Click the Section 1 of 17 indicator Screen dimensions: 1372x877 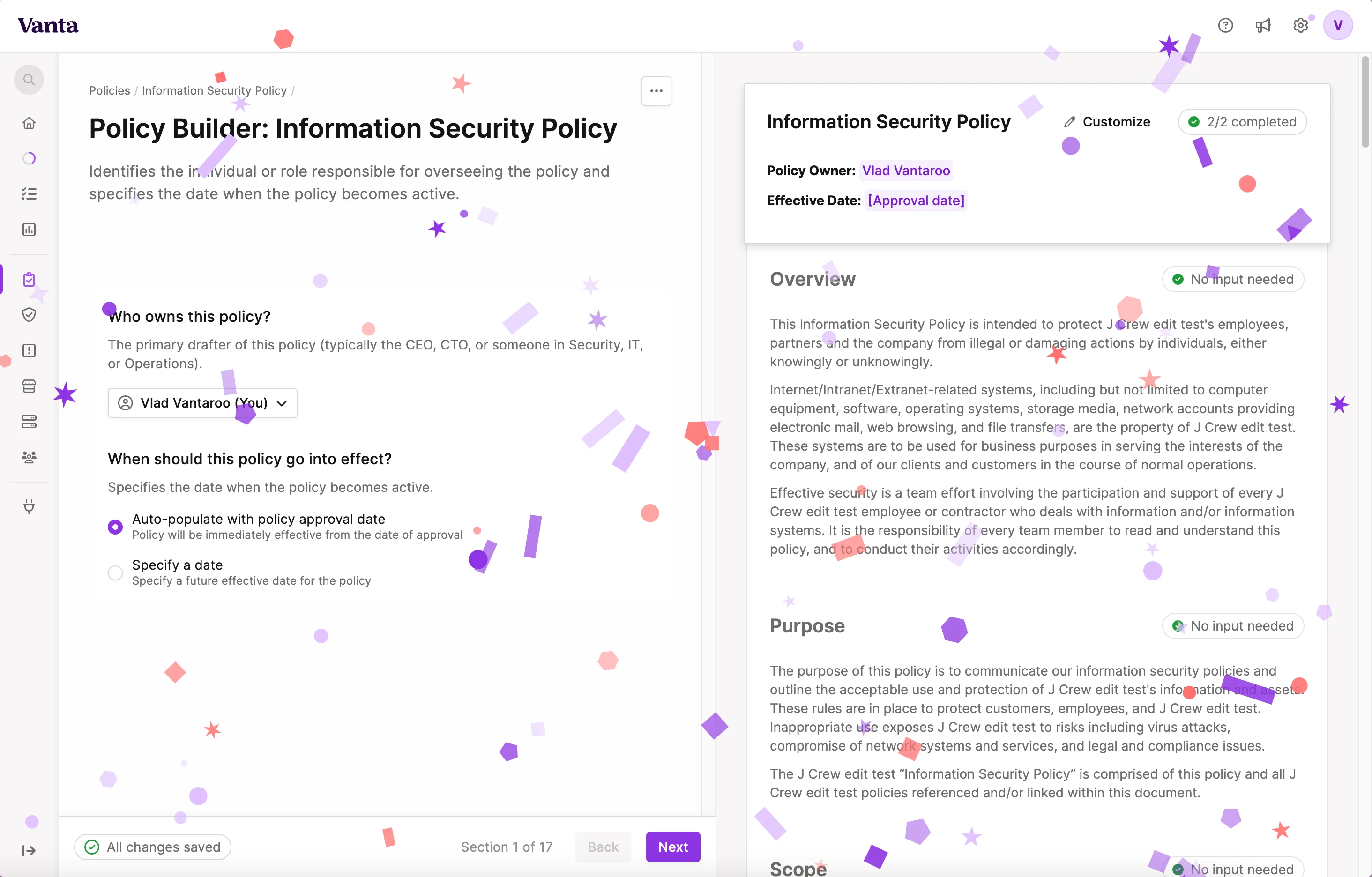[507, 847]
